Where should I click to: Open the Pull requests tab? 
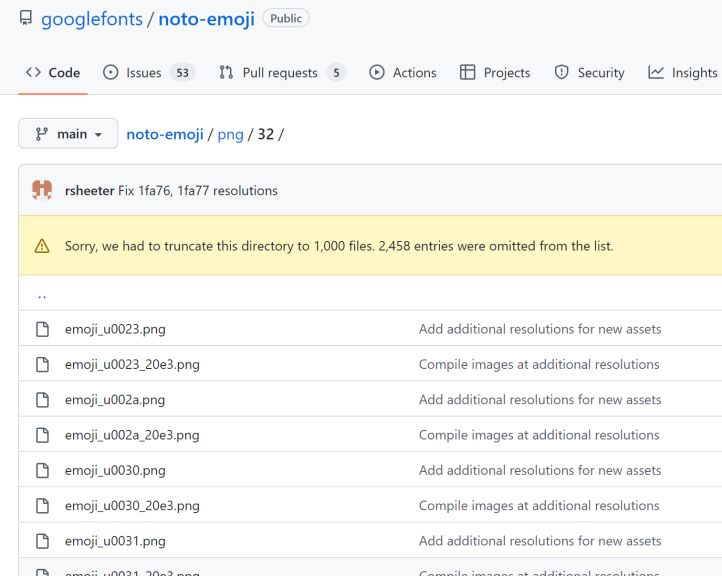pyautogui.click(x=282, y=73)
